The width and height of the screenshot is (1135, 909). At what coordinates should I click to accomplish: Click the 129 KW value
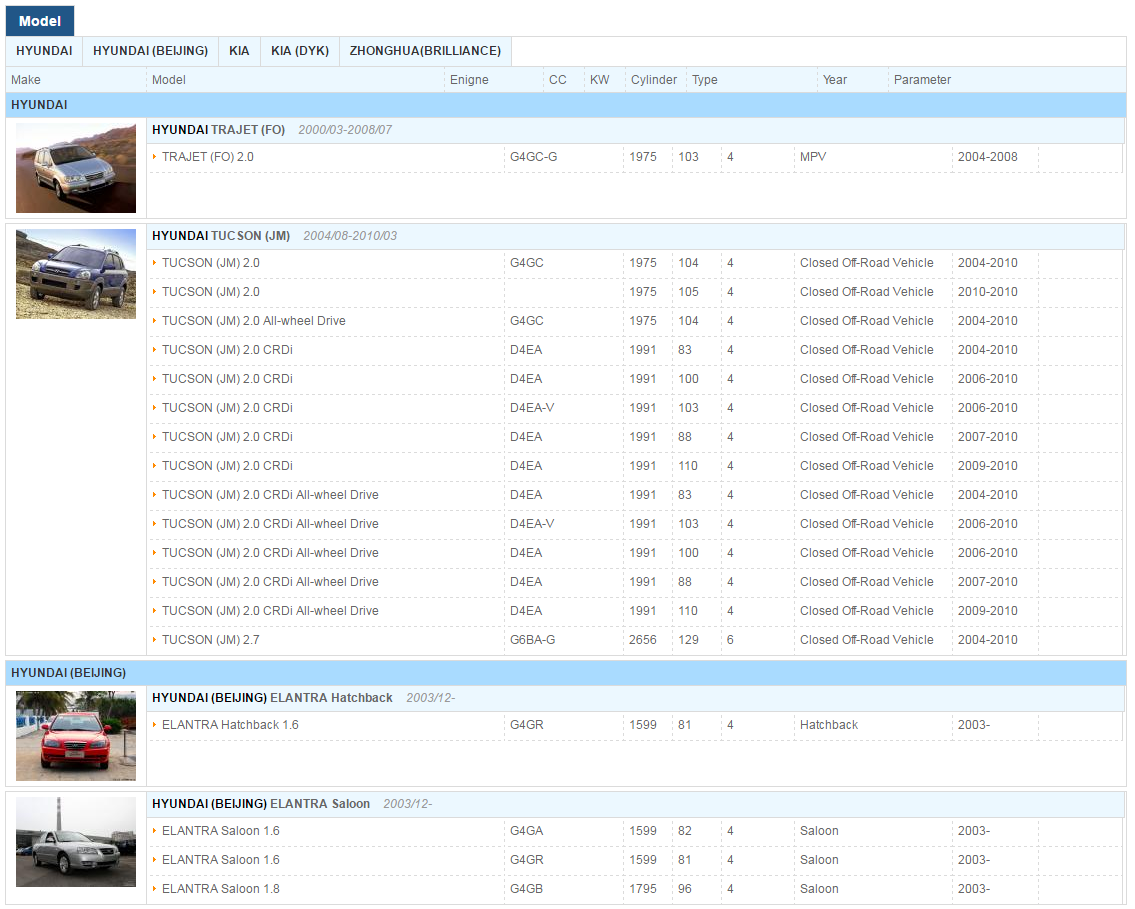[688, 640]
